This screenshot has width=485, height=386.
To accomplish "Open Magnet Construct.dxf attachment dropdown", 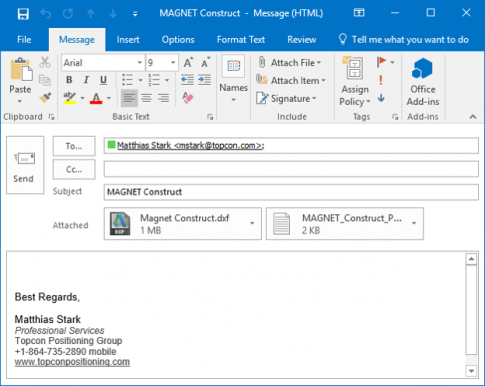I will 252,223.
